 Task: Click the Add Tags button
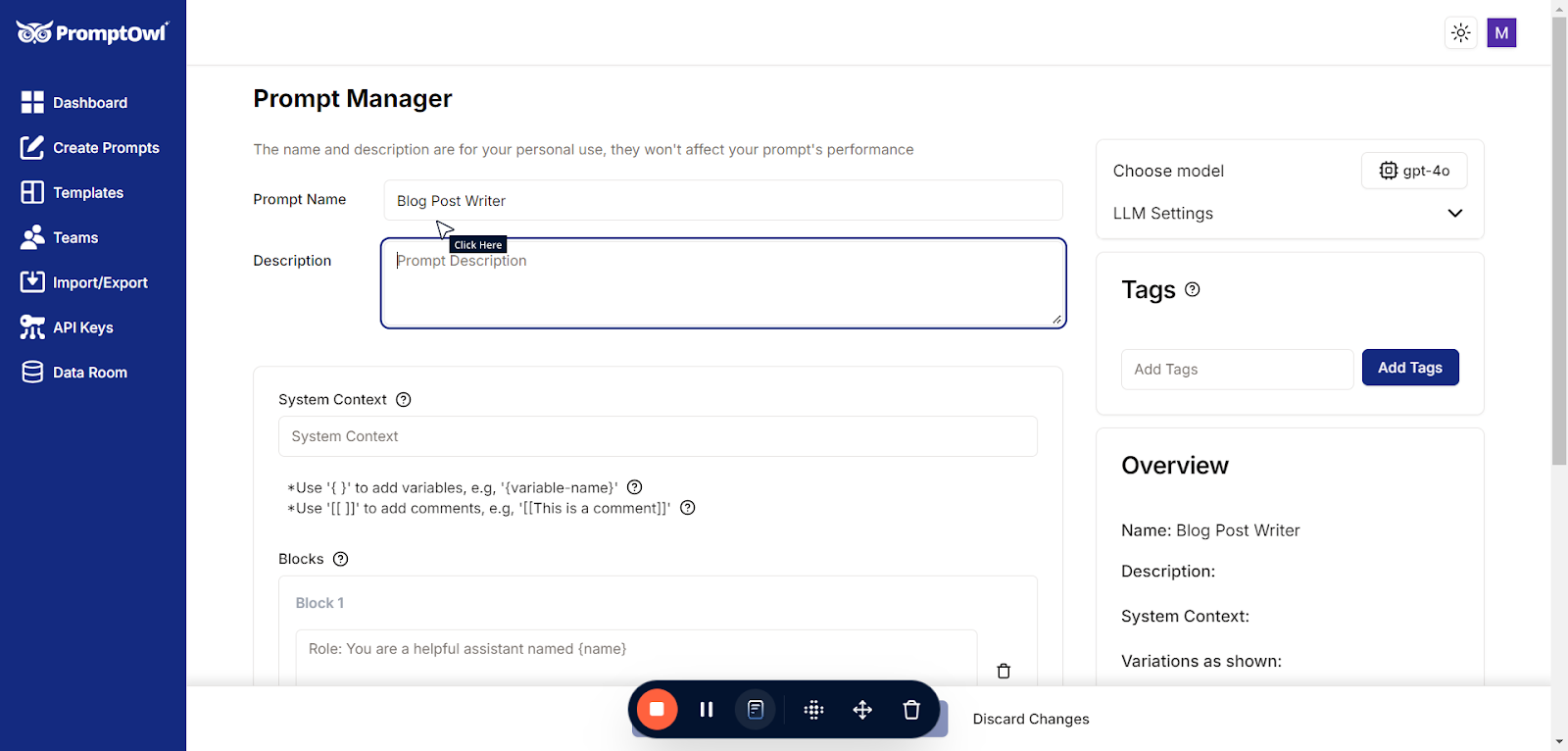point(1409,368)
